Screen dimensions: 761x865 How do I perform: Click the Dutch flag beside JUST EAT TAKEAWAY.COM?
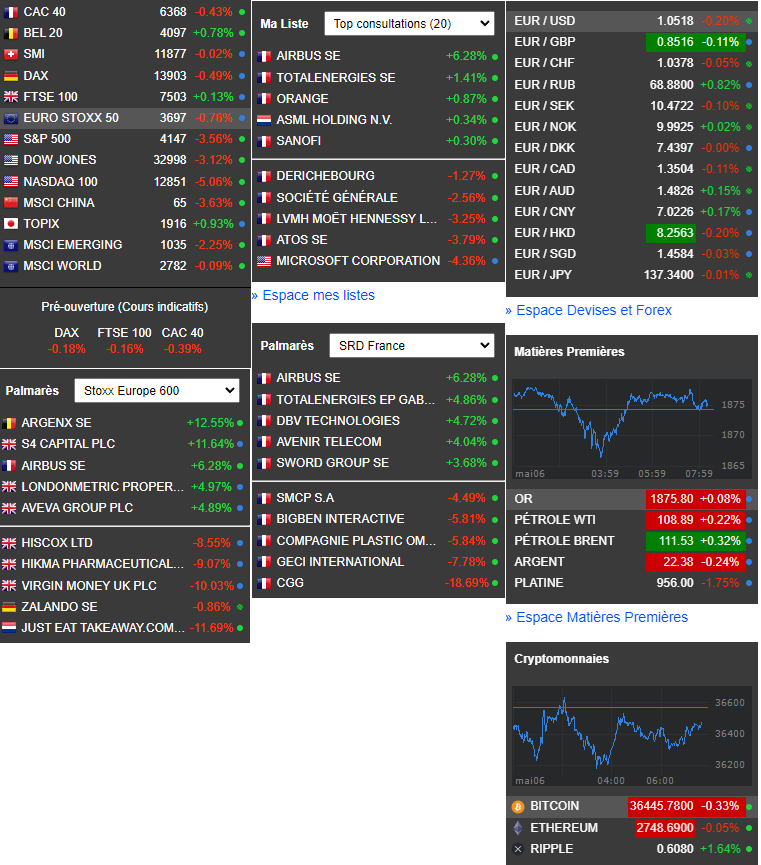(x=9, y=628)
